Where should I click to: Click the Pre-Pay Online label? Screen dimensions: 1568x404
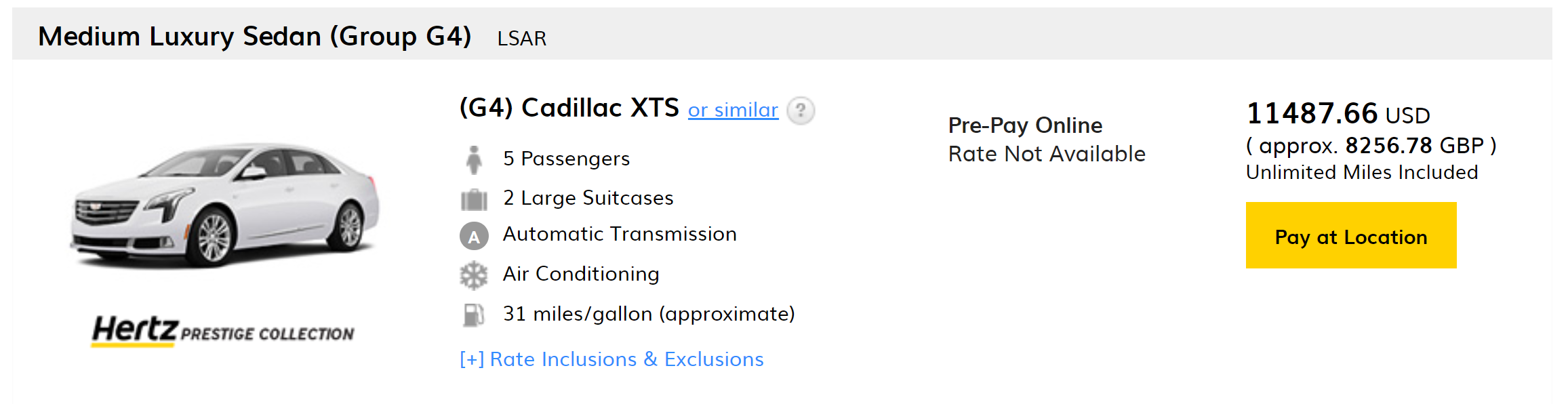pyautogui.click(x=1025, y=125)
